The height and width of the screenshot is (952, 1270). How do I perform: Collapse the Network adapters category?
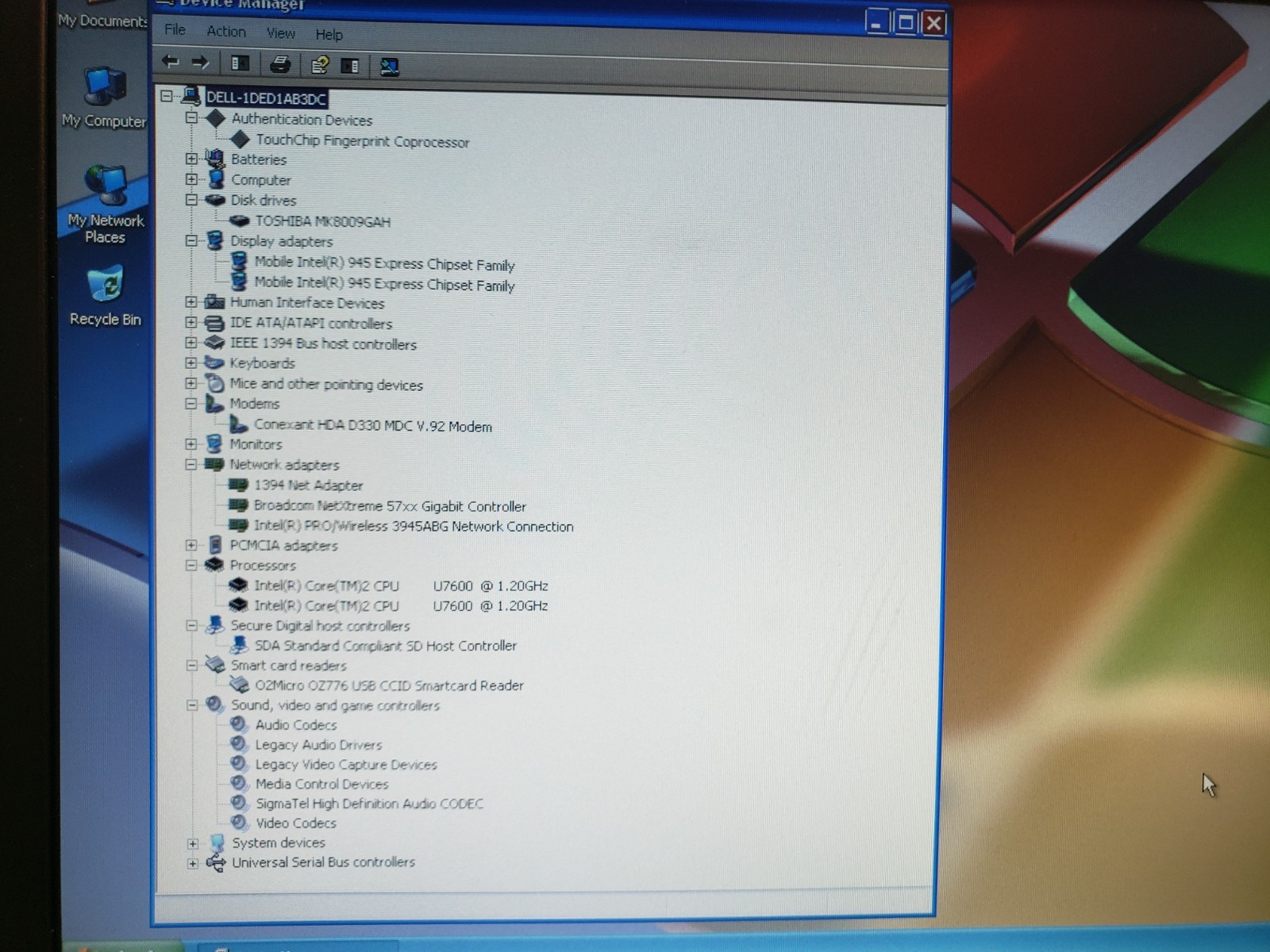point(190,464)
